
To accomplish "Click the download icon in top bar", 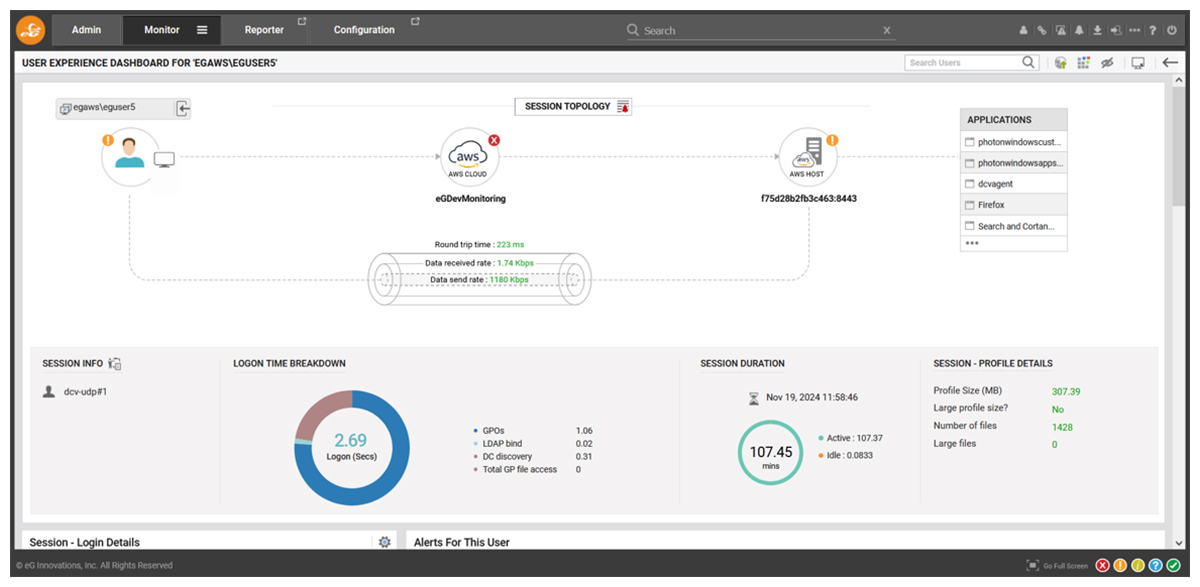I will 1097,30.
